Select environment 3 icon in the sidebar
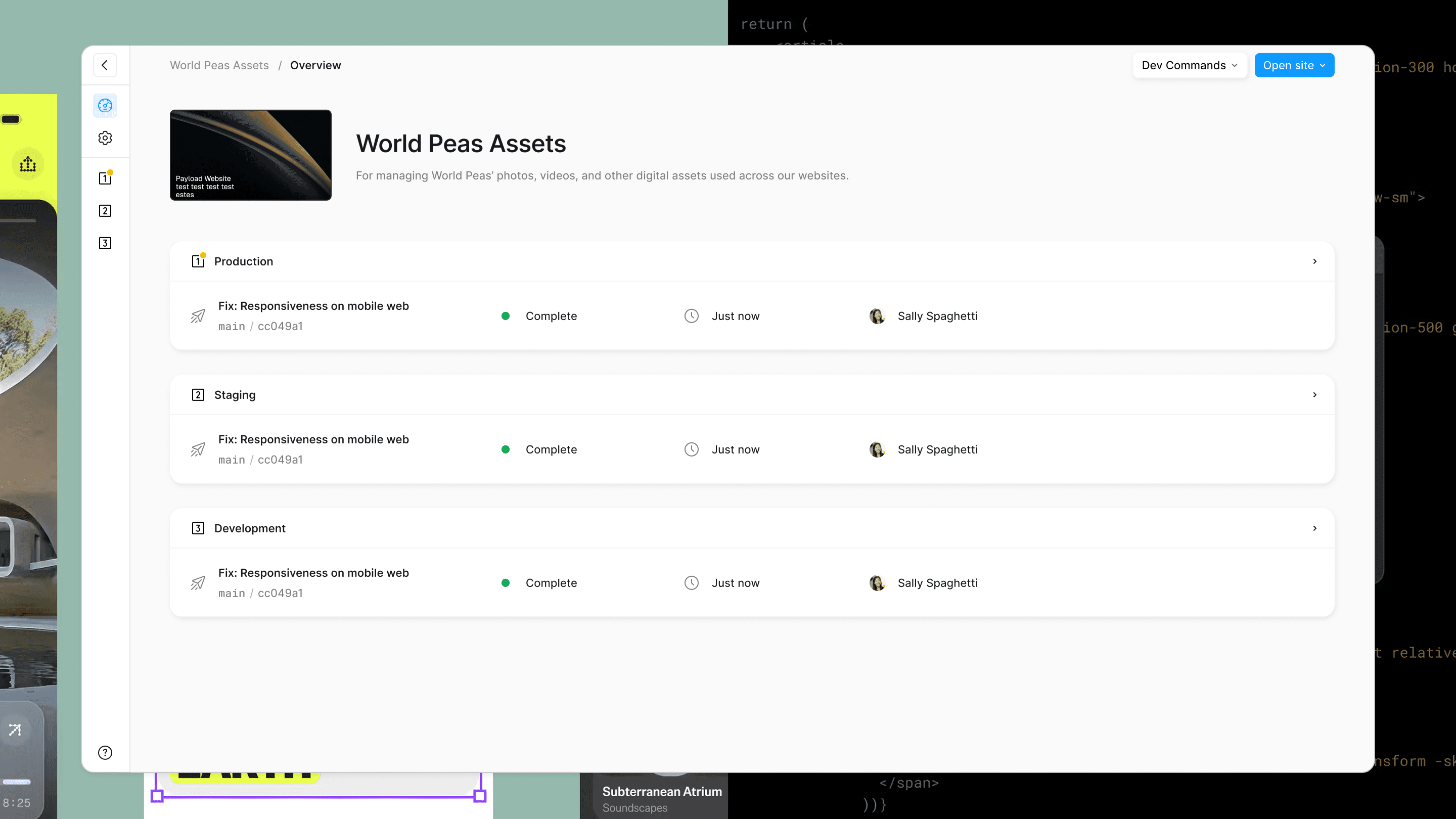Image resolution: width=1456 pixels, height=819 pixels. click(105, 243)
